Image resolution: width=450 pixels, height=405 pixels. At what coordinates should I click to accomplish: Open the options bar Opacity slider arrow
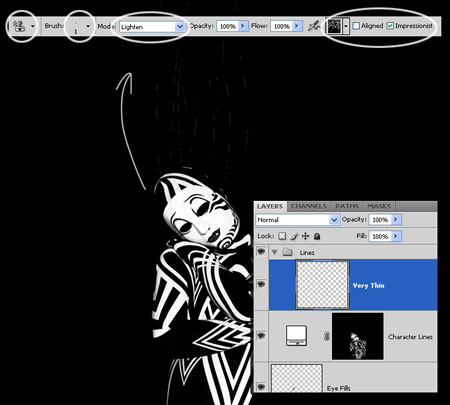(243, 26)
